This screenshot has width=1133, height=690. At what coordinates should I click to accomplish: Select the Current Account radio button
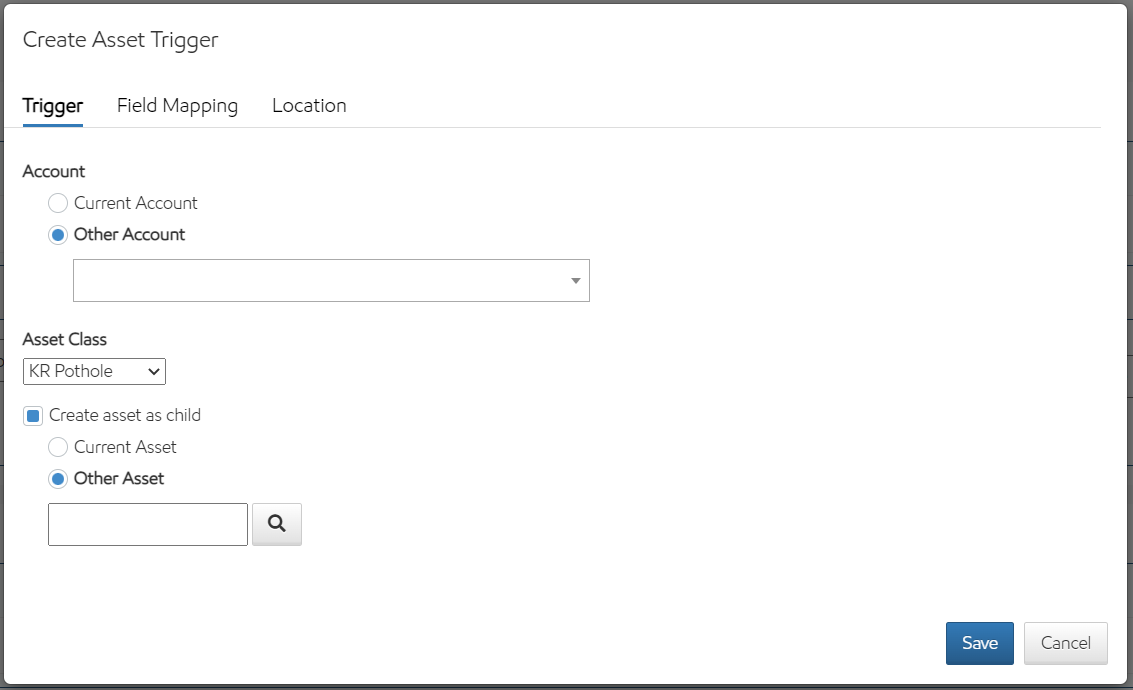pos(58,203)
